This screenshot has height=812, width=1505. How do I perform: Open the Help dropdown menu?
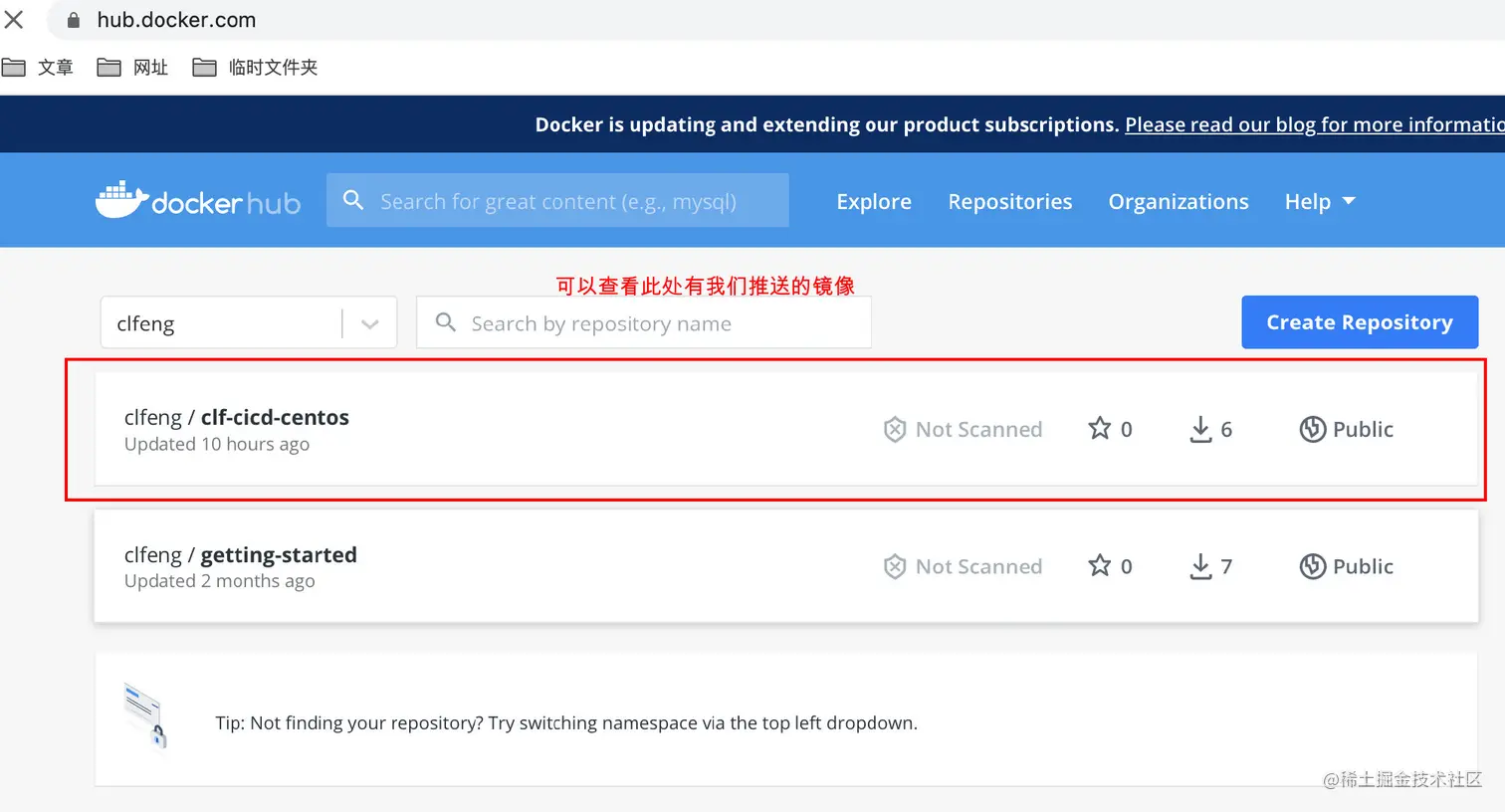[x=1320, y=201]
